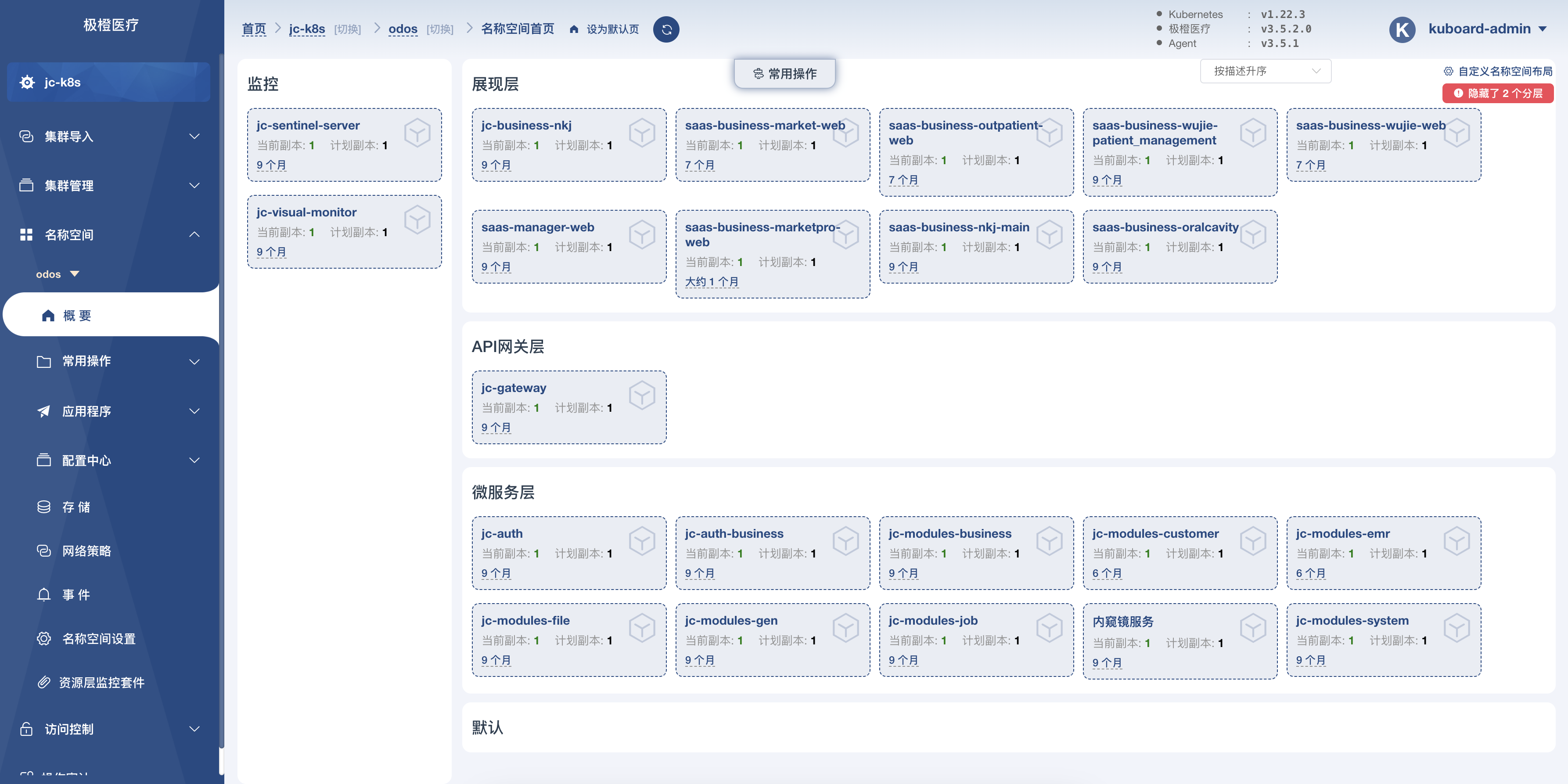Open the kuboard-admin user dropdown

[1487, 29]
